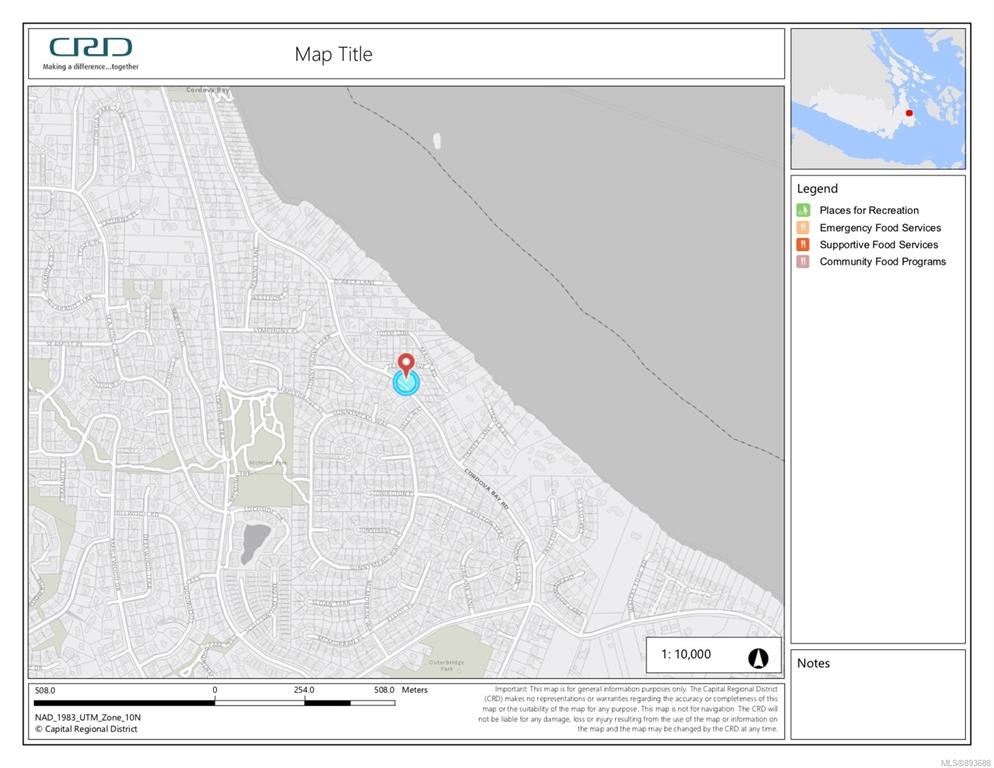The height and width of the screenshot is (768, 994).
Task: Click the small pond in the park area
Action: (x=255, y=543)
